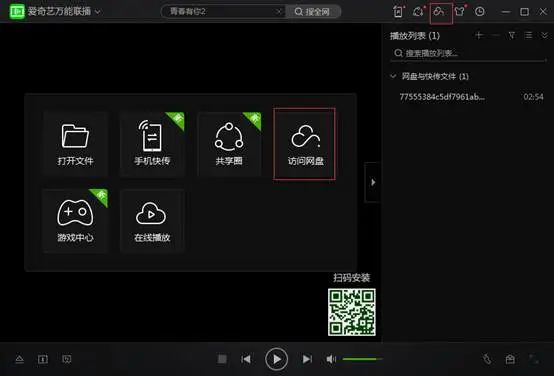Click the green volume slider
The width and height of the screenshot is (554, 376).
[x=362, y=359]
